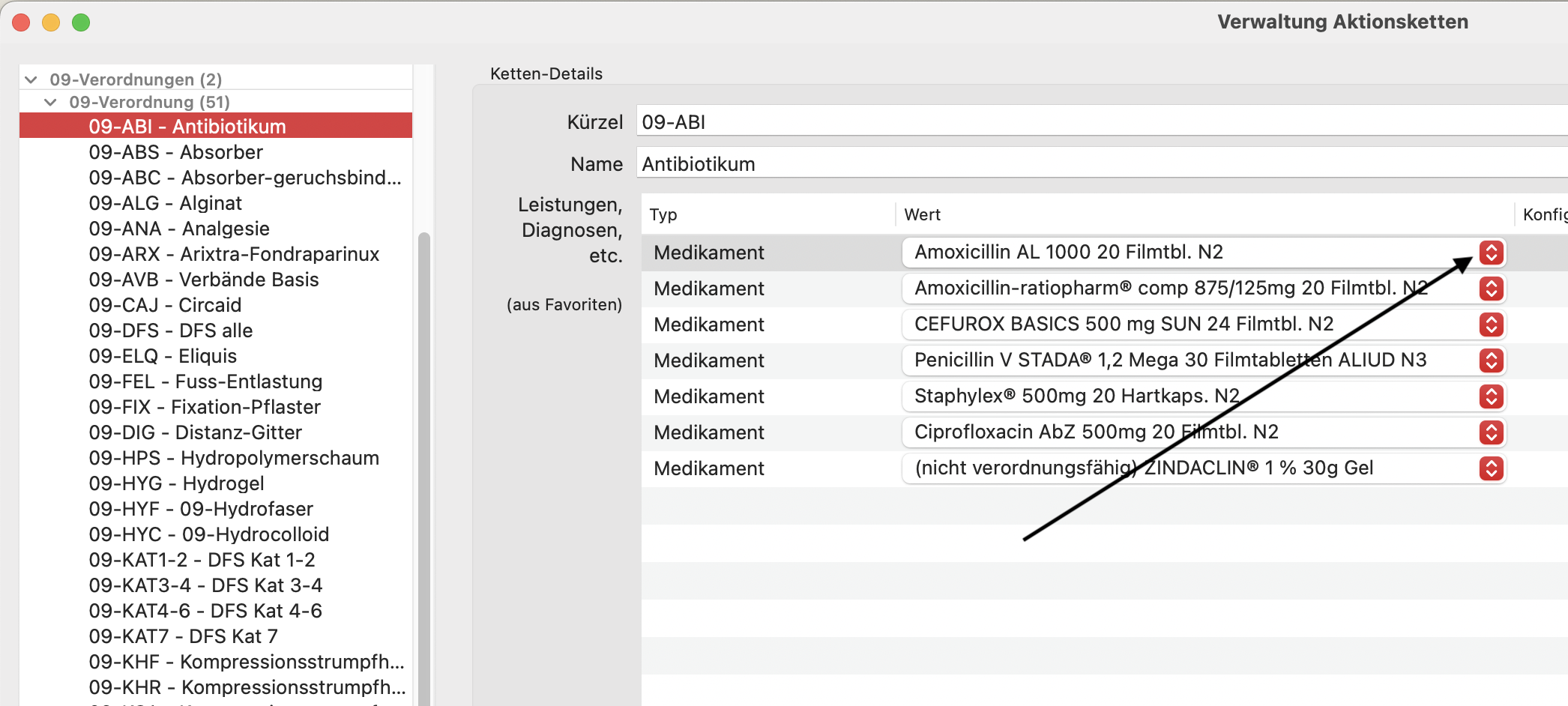Click the Kürzel field containing 09-ABI
The width and height of the screenshot is (1568, 706).
(1102, 121)
